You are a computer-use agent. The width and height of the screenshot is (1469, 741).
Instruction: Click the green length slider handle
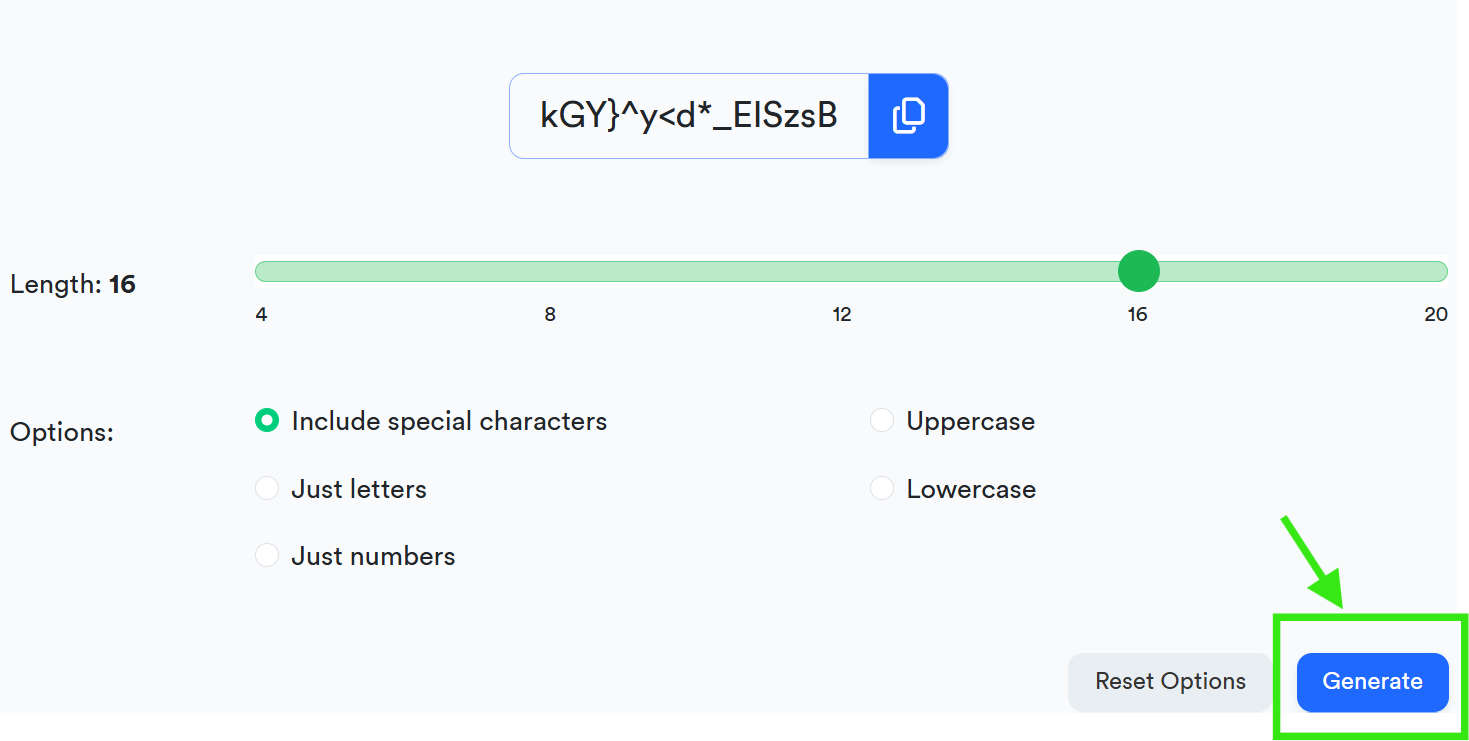[1138, 271]
